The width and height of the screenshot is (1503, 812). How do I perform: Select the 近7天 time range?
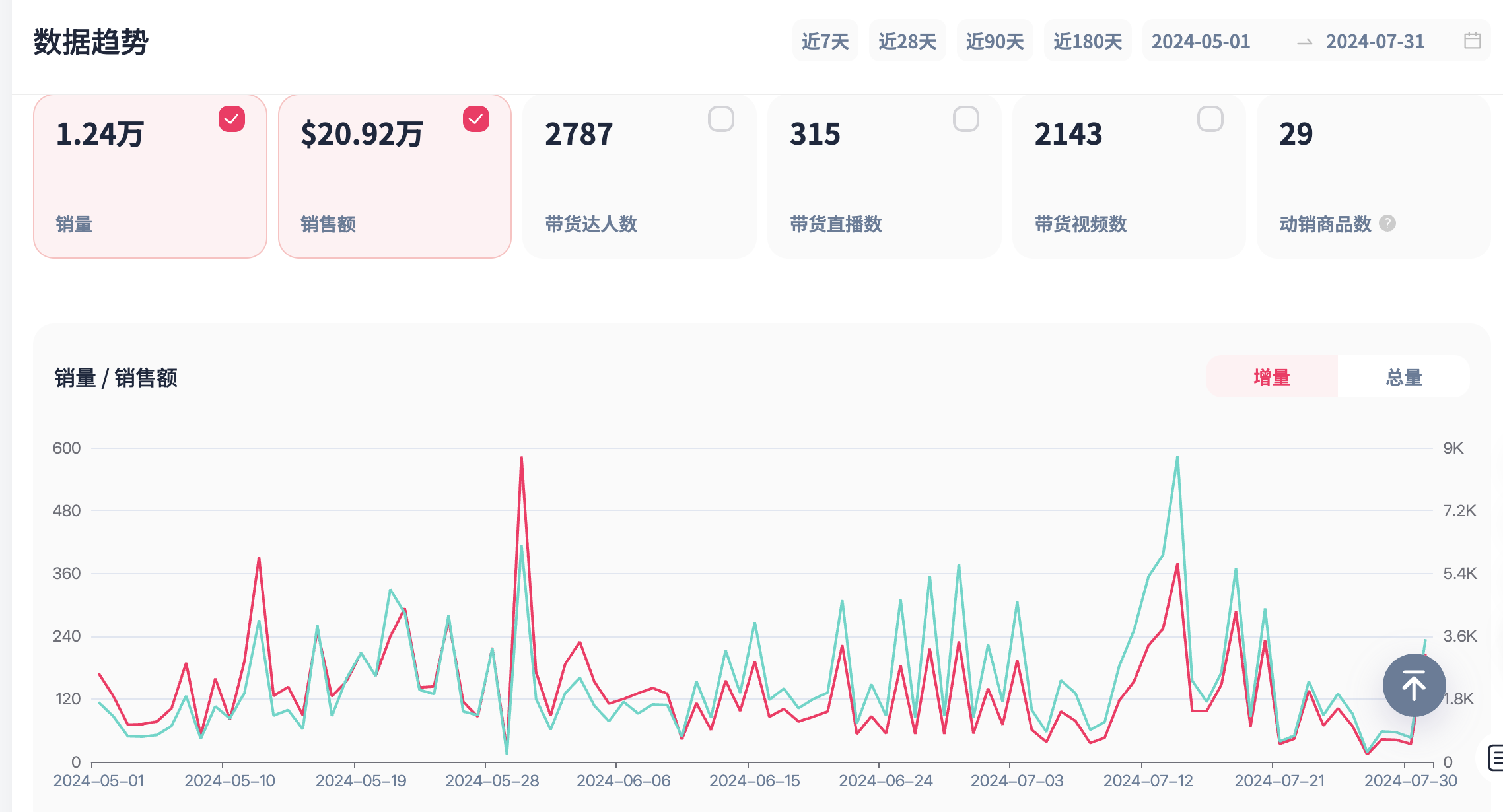[x=825, y=42]
